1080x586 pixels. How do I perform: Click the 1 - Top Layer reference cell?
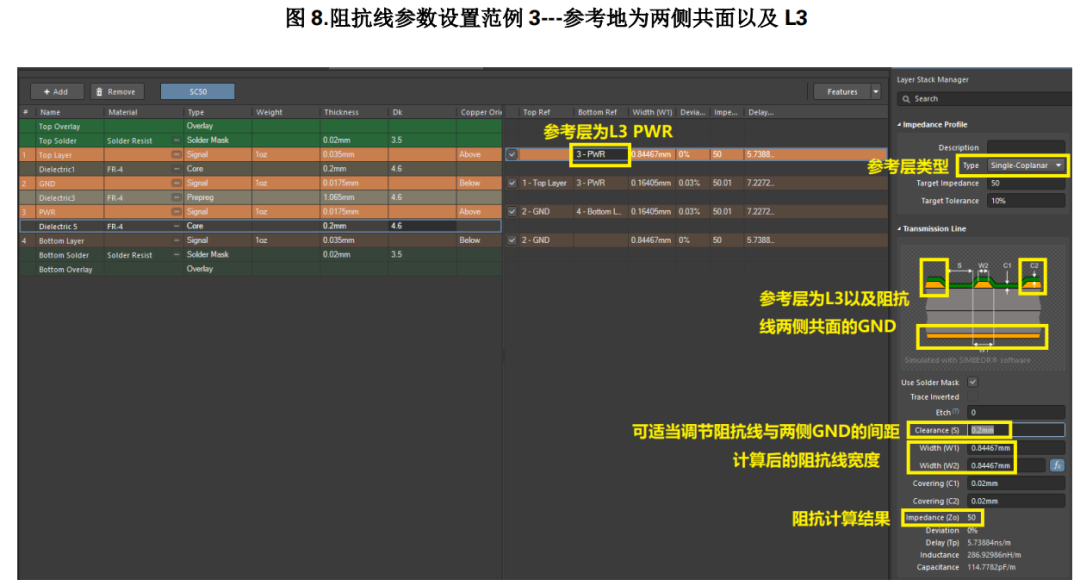click(544, 183)
